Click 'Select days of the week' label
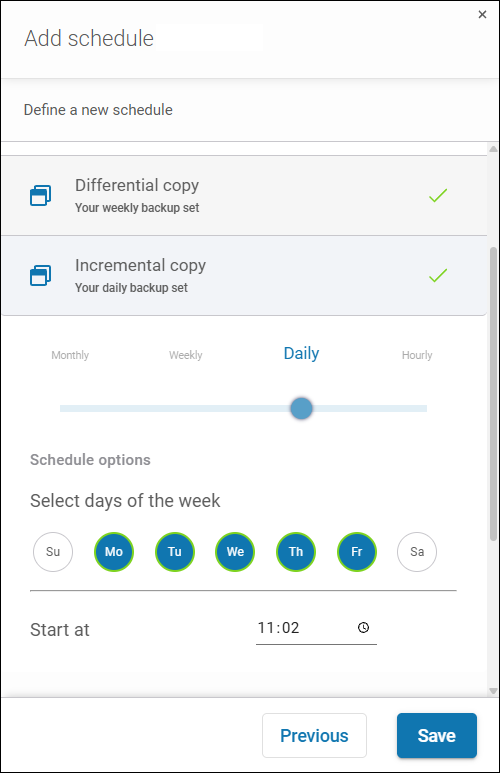500x774 pixels. 125,501
